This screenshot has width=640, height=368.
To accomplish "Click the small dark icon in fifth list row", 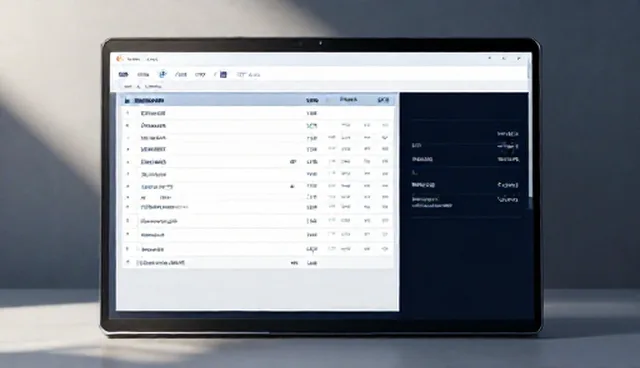I will (x=293, y=162).
